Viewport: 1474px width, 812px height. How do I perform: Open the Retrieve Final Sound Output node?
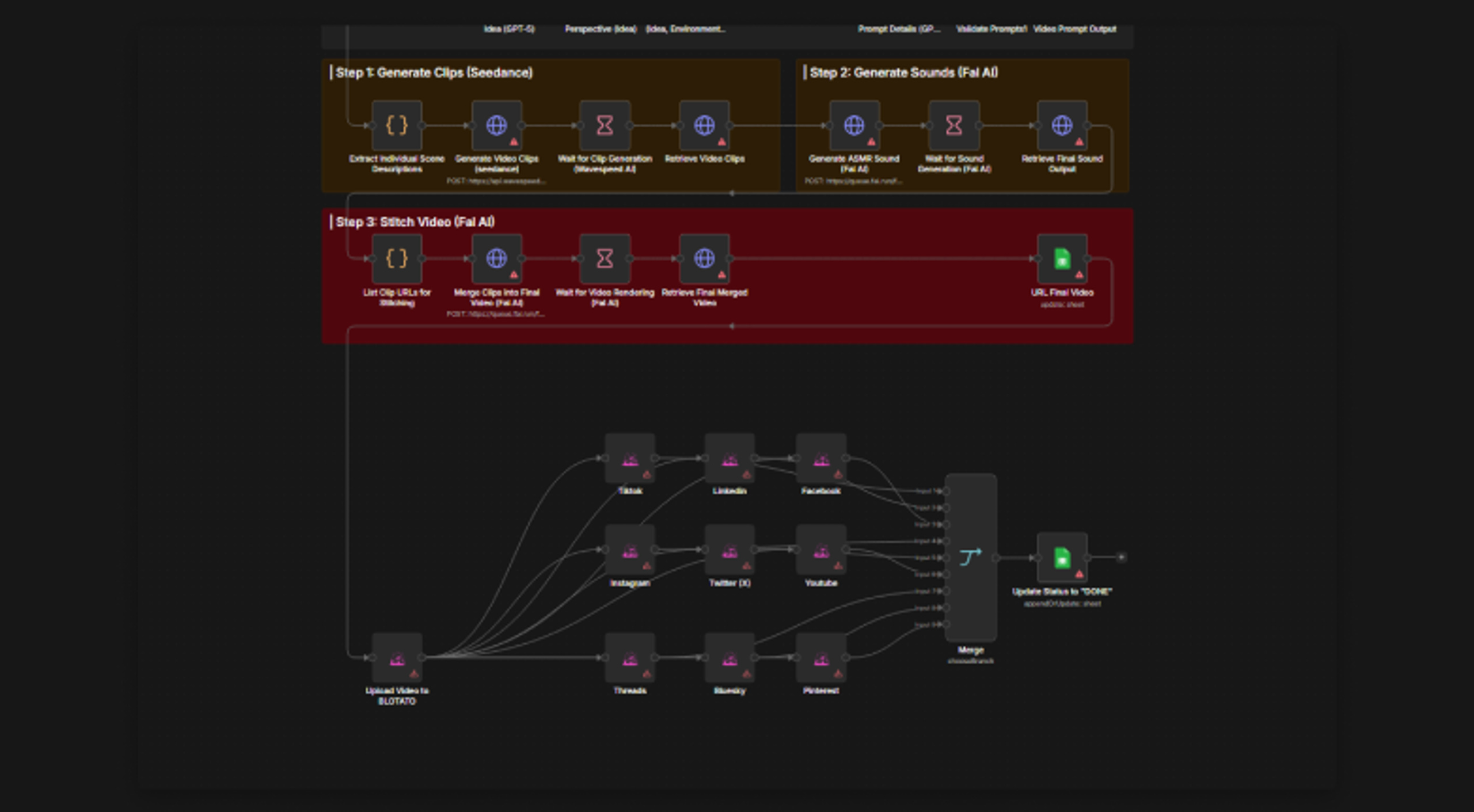(x=1062, y=125)
